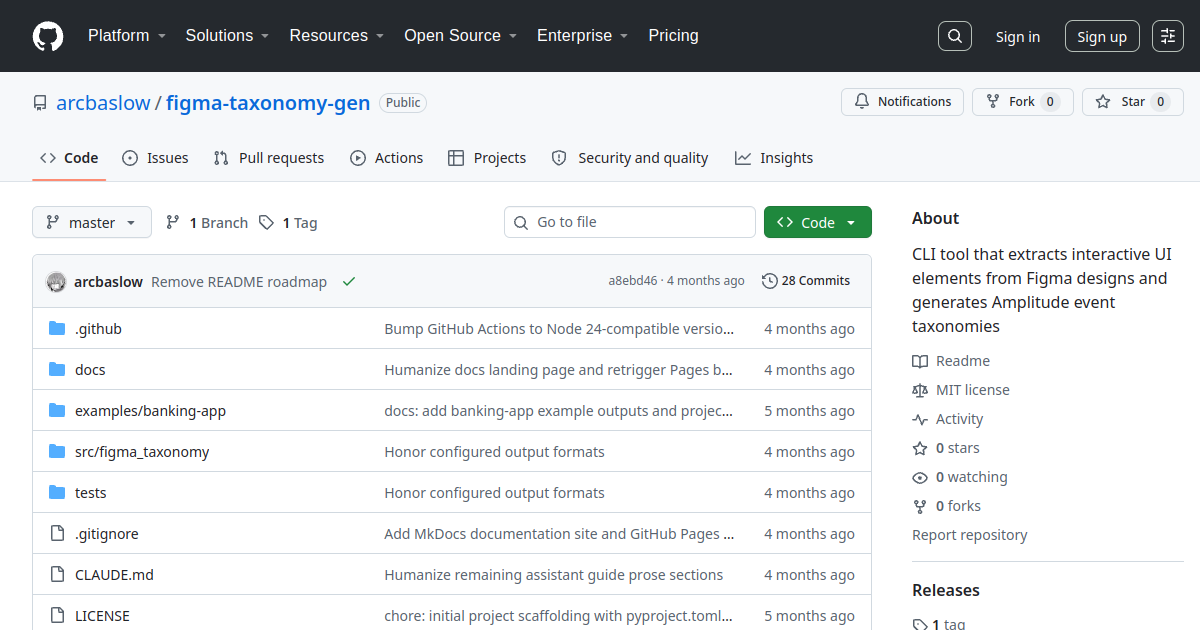Screen dimensions: 1200x630
Task: Click the repository icon before arcbaslow
Action: point(40,103)
